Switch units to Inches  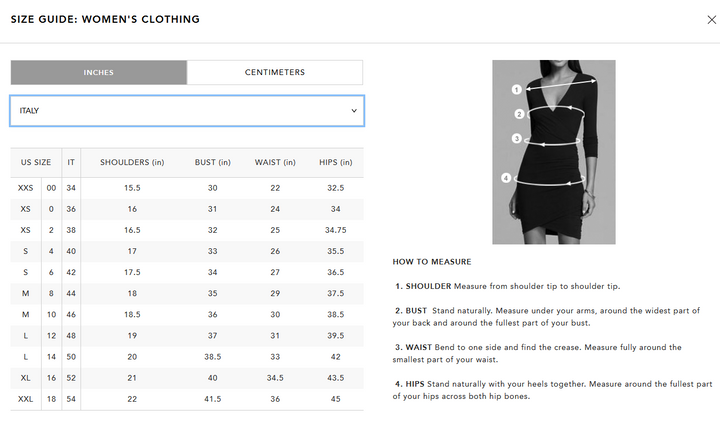coord(98,73)
